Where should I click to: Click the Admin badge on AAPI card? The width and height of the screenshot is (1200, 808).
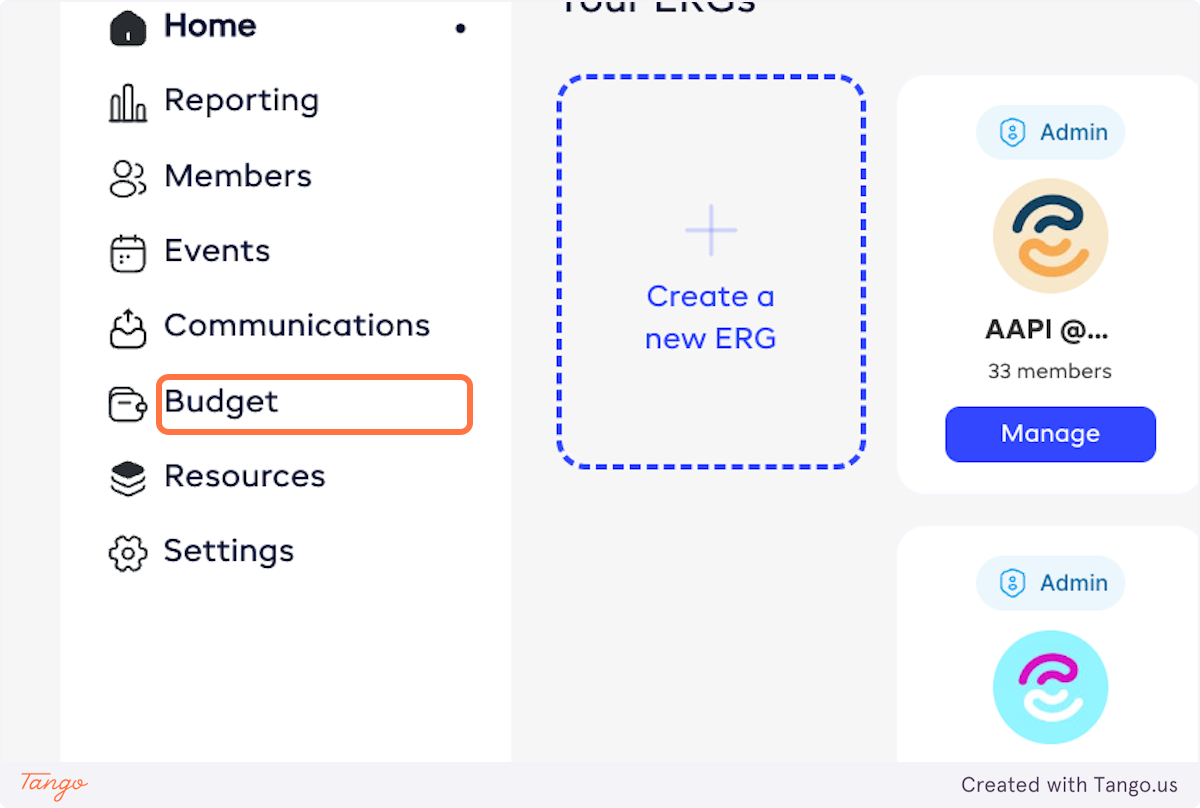pyautogui.click(x=1050, y=133)
